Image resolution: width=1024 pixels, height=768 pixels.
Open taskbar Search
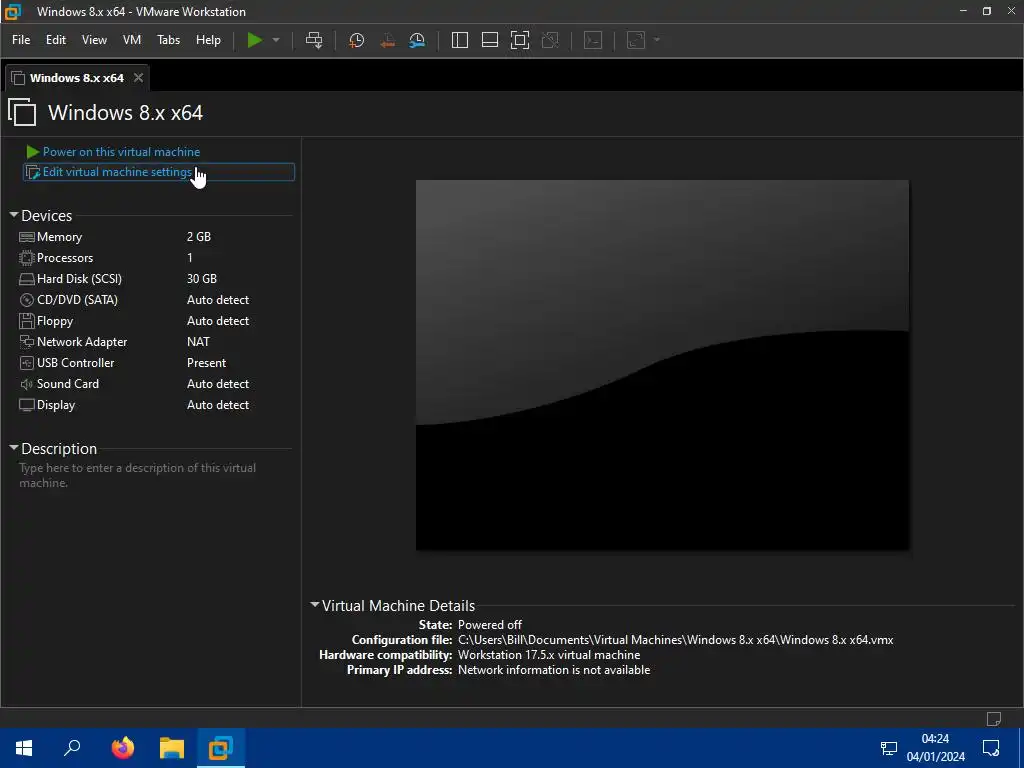72,748
